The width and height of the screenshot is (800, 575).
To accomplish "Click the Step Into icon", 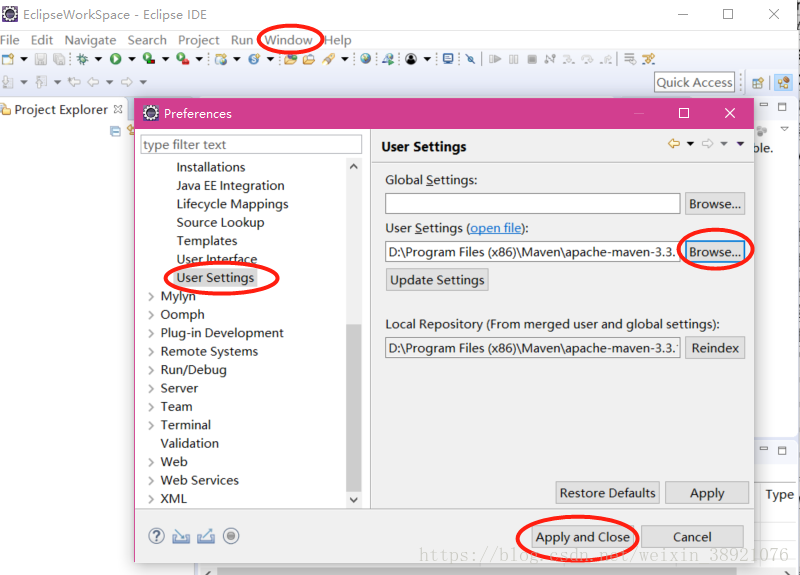I will coord(568,59).
